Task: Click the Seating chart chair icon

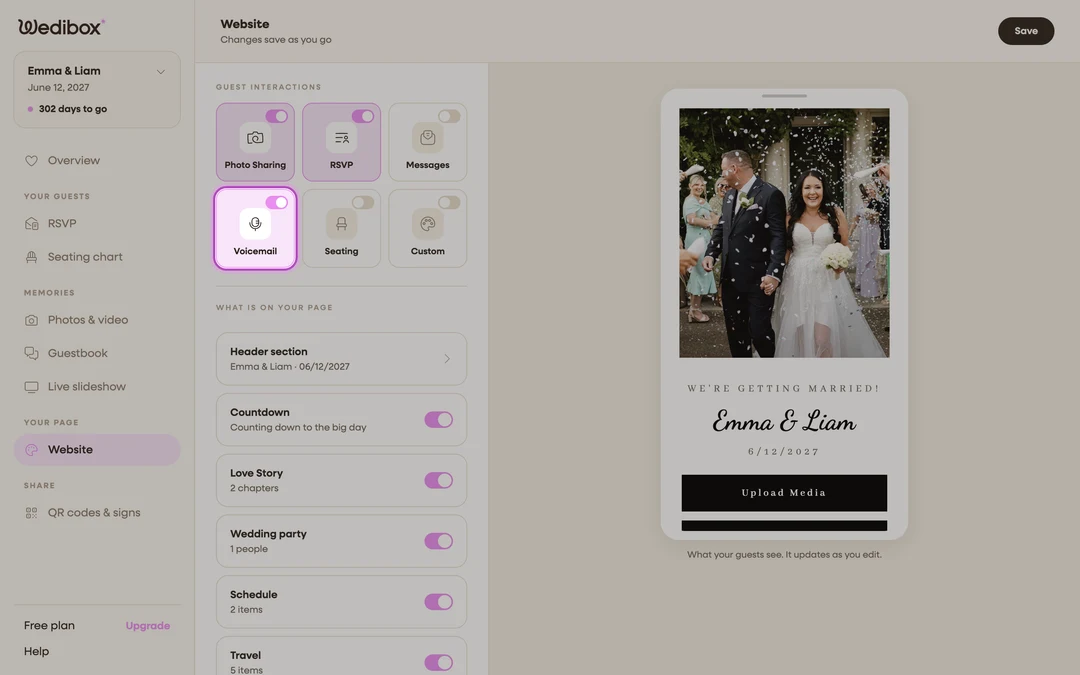Action: point(32,257)
